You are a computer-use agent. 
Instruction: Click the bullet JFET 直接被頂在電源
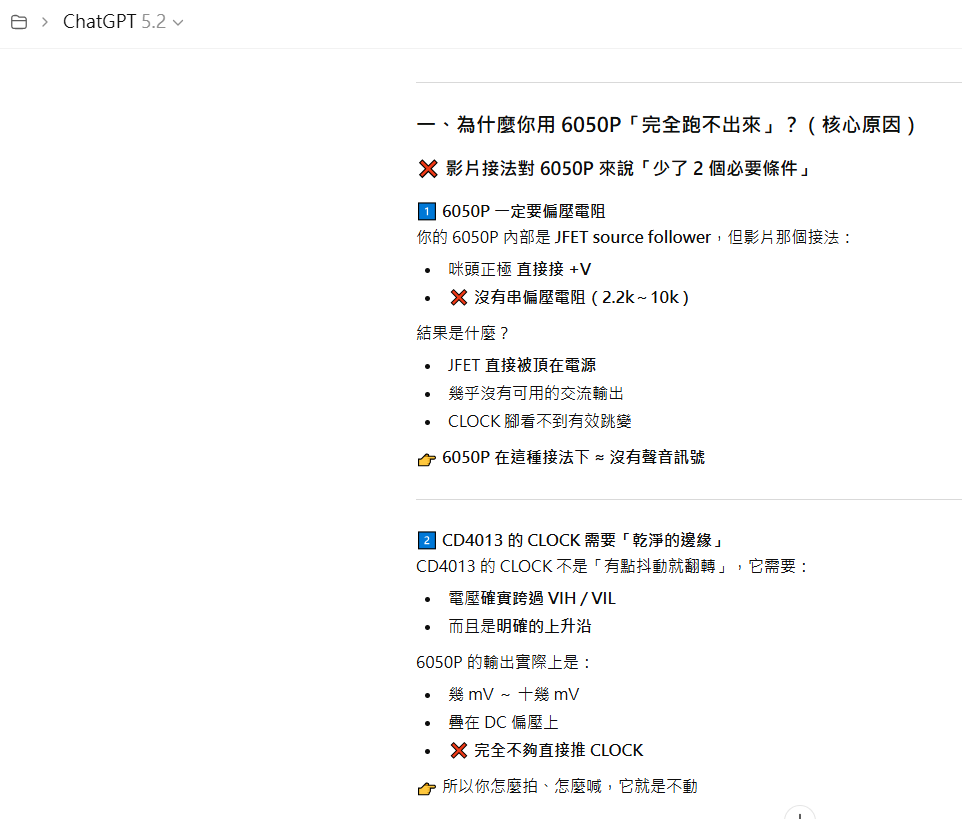pyautogui.click(x=521, y=365)
